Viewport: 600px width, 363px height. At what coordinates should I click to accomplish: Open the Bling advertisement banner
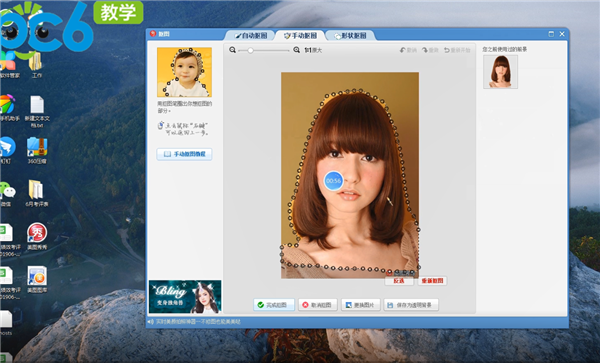185,297
